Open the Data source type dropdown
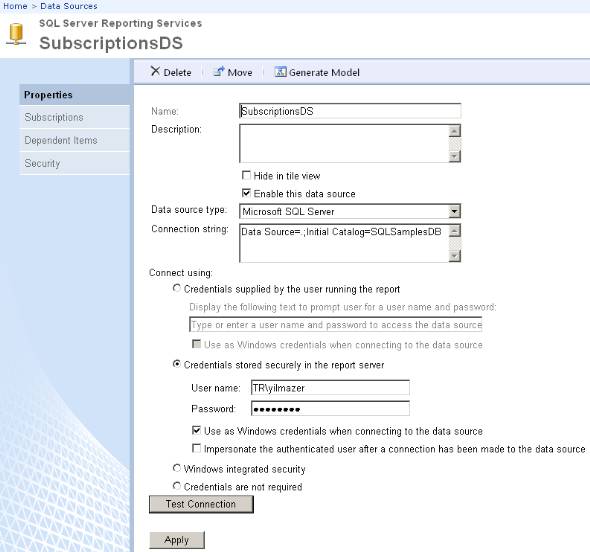 pos(455,211)
